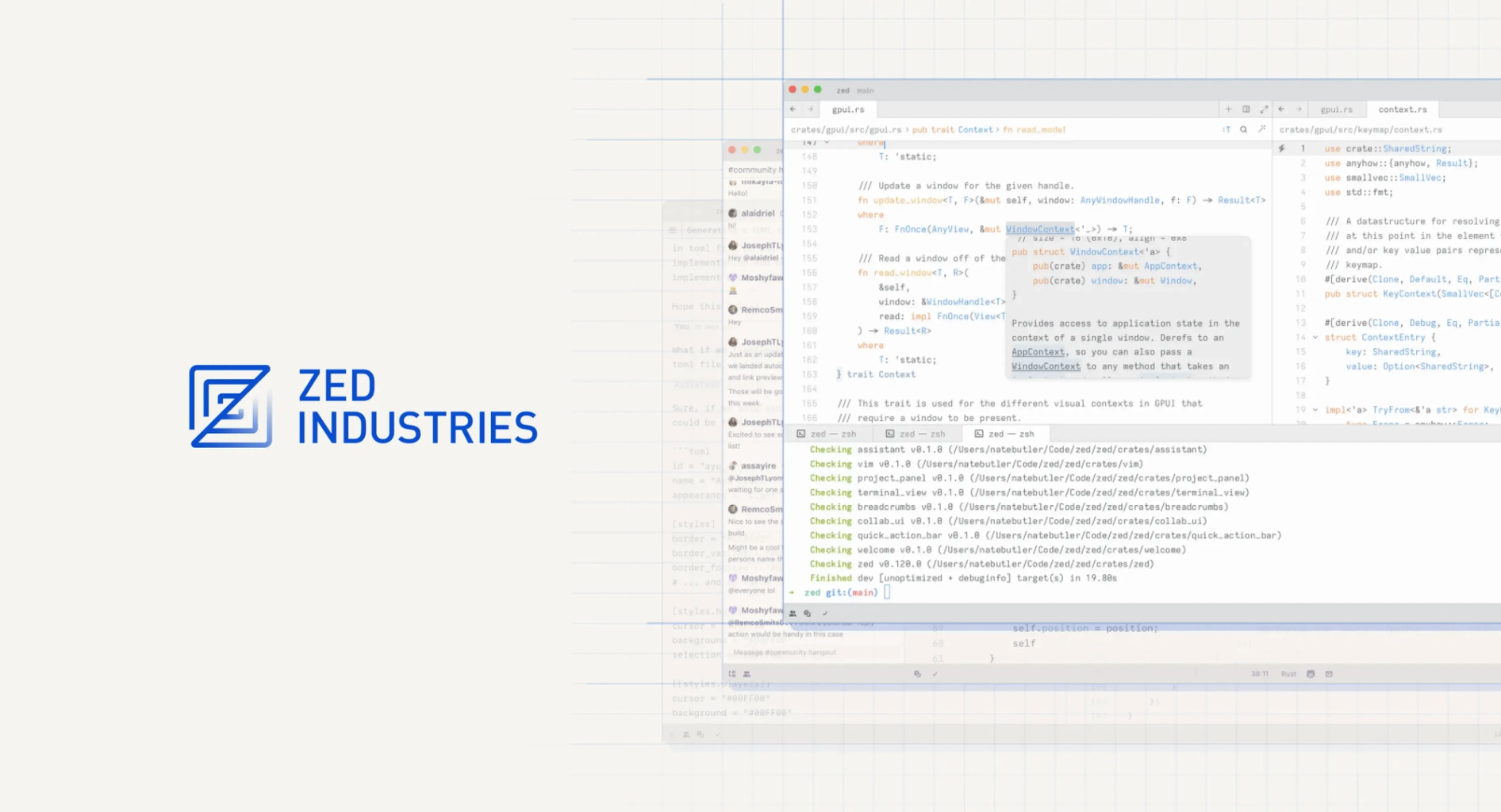Click the ZED INDUSTRIES wordmark
Image resolution: width=1501 pixels, height=812 pixels.
click(x=417, y=406)
